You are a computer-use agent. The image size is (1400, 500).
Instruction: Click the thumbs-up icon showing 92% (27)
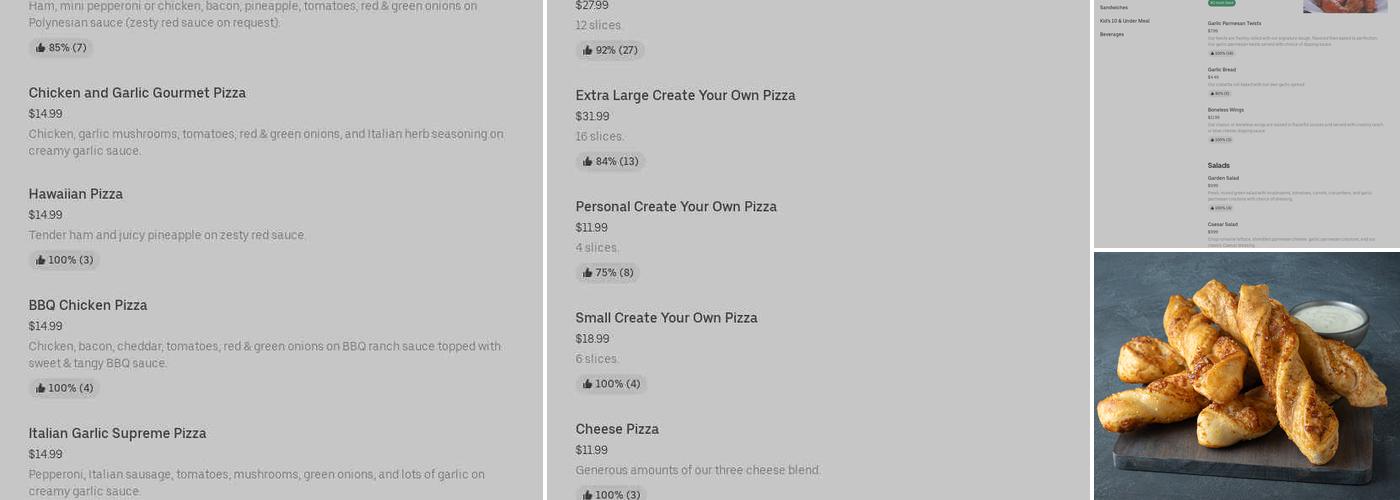coord(588,51)
